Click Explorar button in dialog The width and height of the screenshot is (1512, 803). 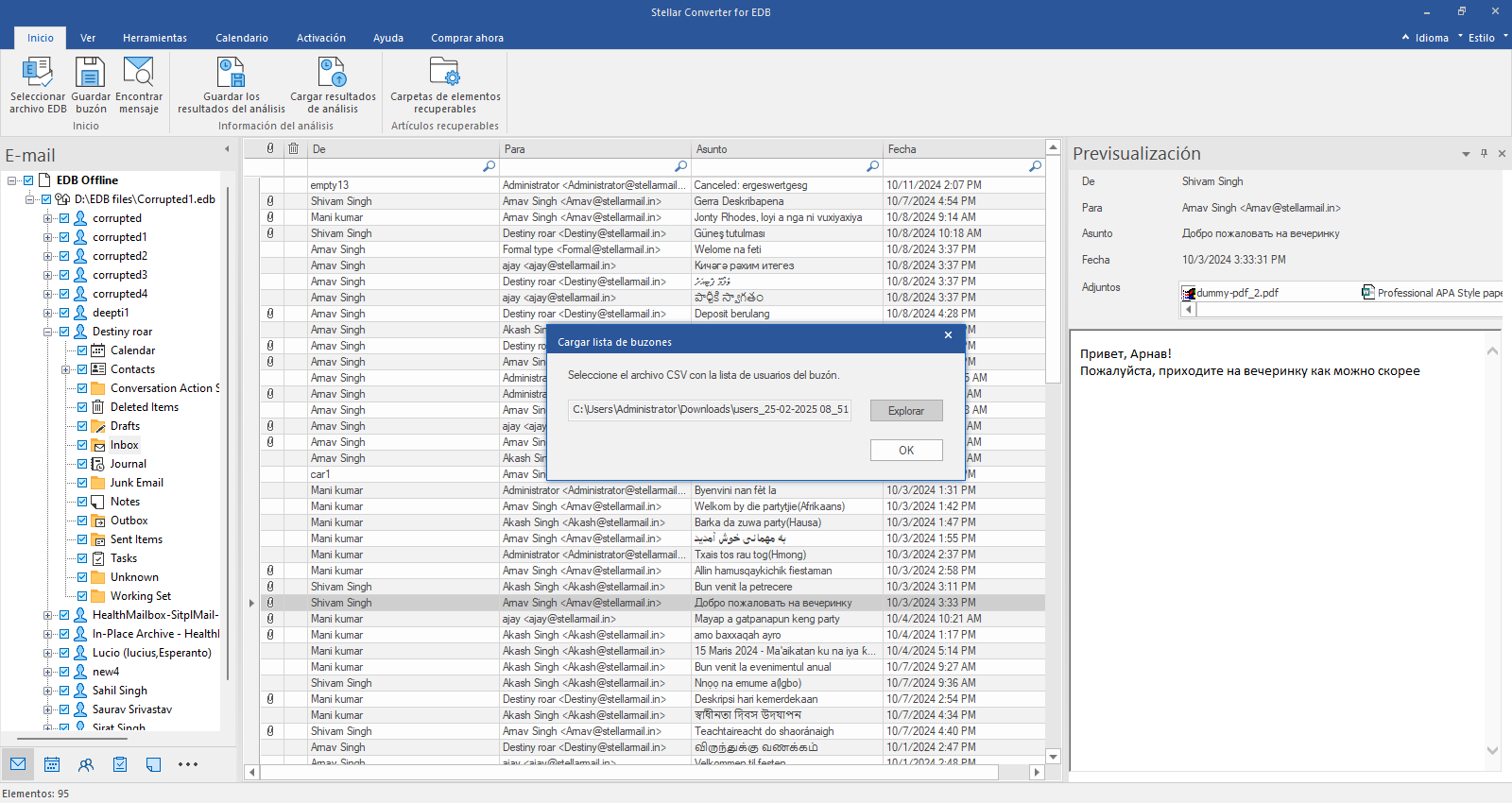pyautogui.click(x=906, y=411)
